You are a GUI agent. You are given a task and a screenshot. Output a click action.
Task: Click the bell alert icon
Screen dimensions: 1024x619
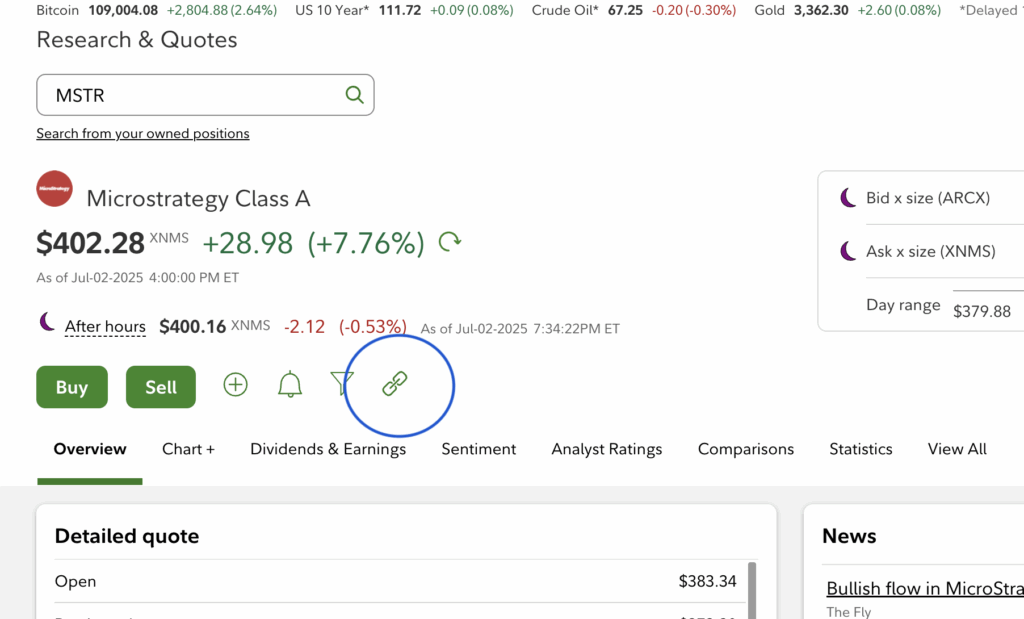click(x=290, y=385)
